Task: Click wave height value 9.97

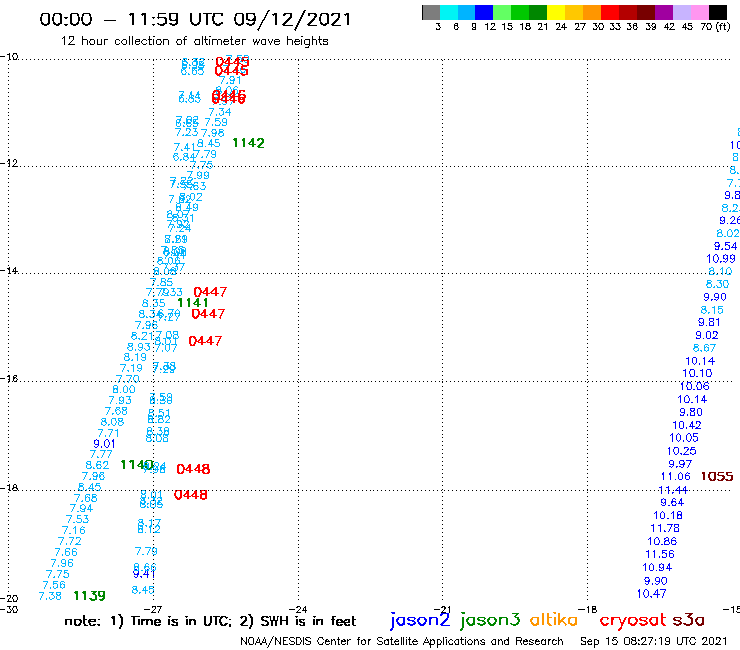Action: pyautogui.click(x=680, y=464)
